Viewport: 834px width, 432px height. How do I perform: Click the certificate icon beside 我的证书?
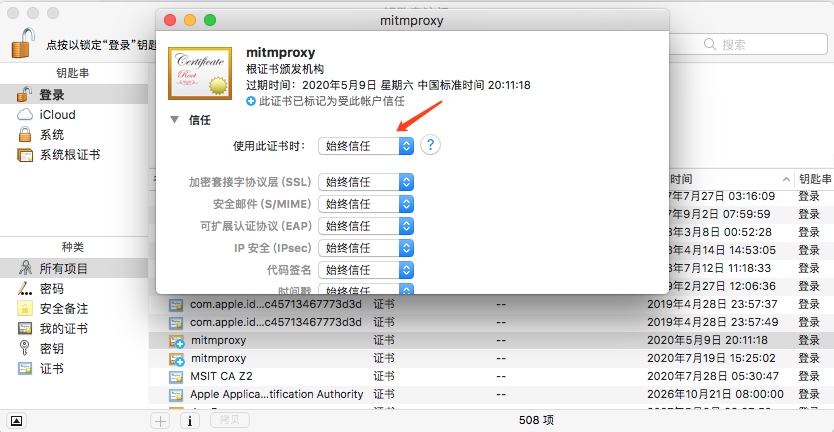(24, 328)
